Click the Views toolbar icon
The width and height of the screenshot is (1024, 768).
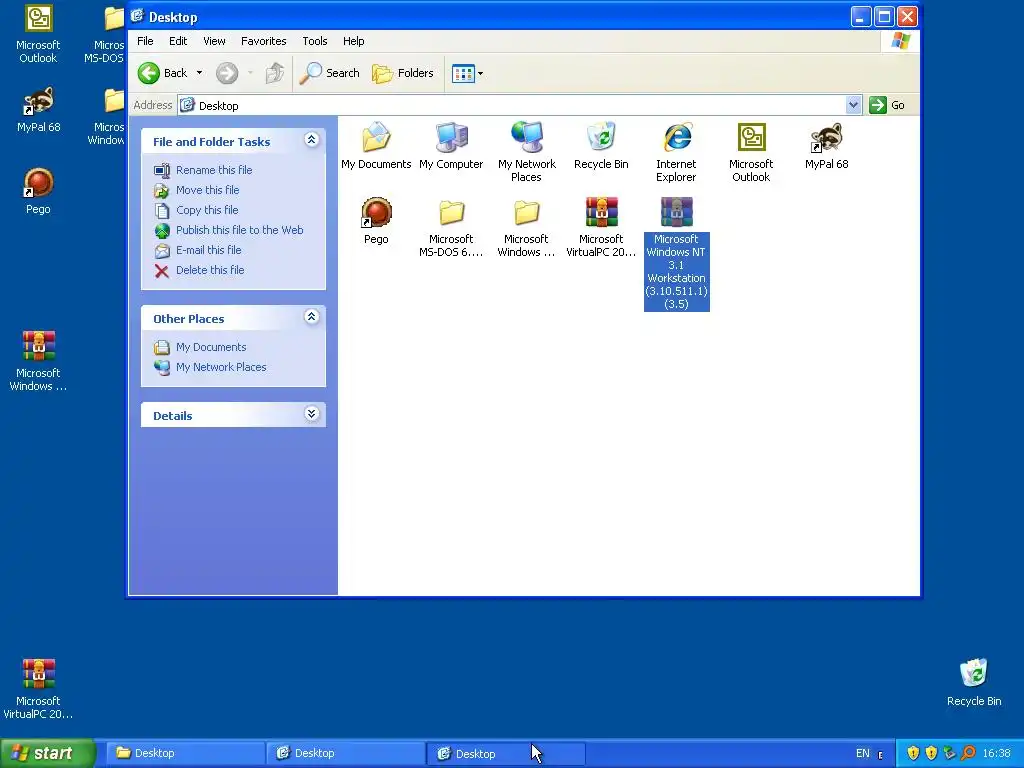coord(463,73)
